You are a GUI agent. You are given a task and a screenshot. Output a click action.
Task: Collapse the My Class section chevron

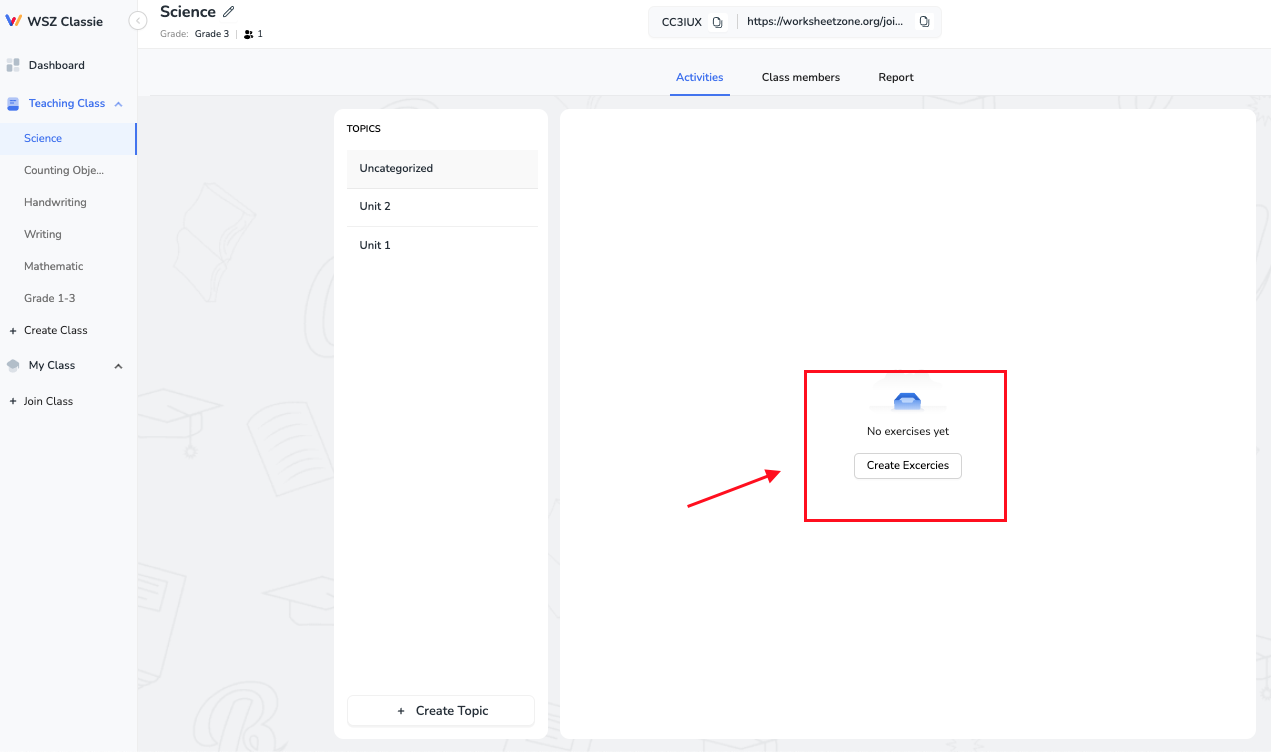pyautogui.click(x=118, y=366)
